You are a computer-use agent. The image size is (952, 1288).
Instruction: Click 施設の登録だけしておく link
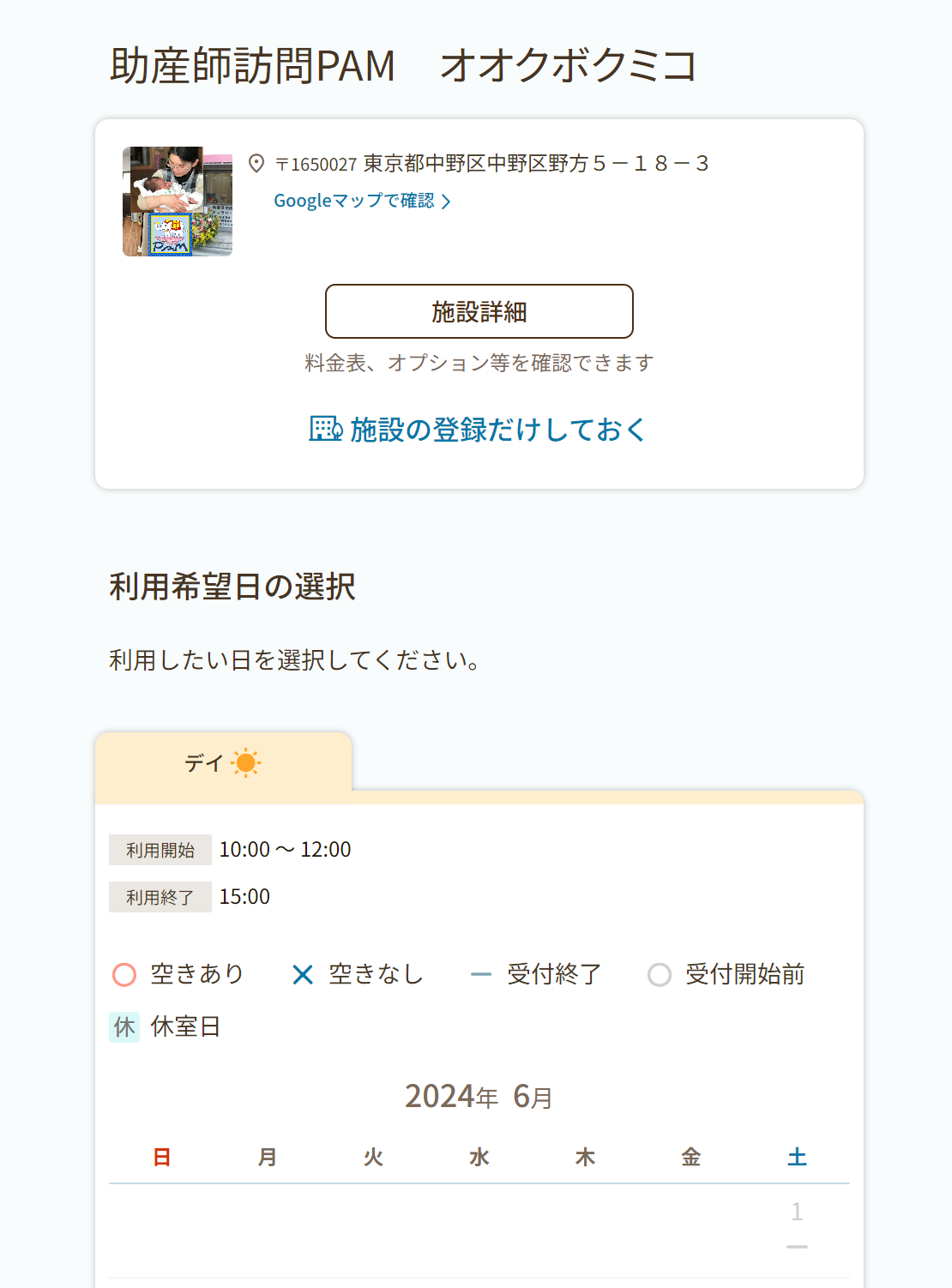coord(478,429)
